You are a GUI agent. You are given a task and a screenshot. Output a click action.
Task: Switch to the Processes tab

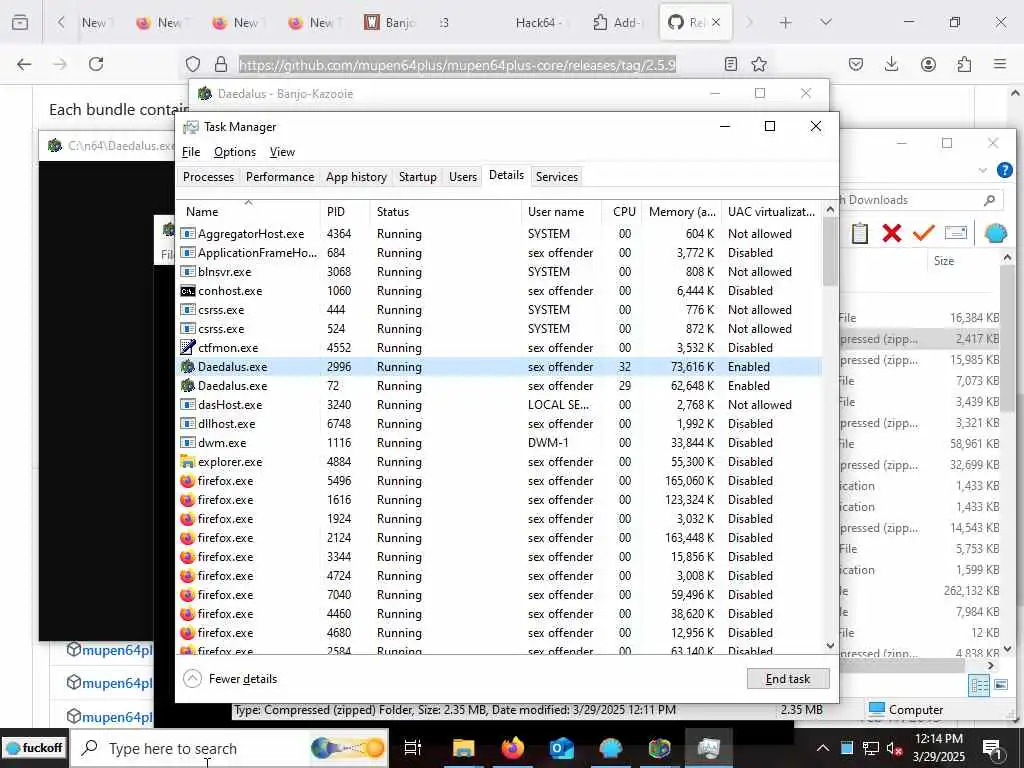[208, 177]
